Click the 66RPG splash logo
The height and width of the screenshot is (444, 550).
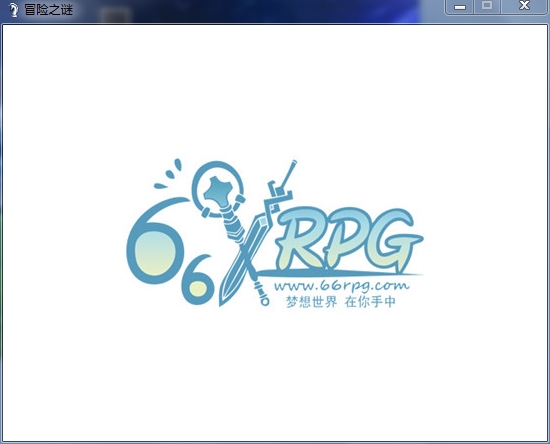tap(275, 234)
